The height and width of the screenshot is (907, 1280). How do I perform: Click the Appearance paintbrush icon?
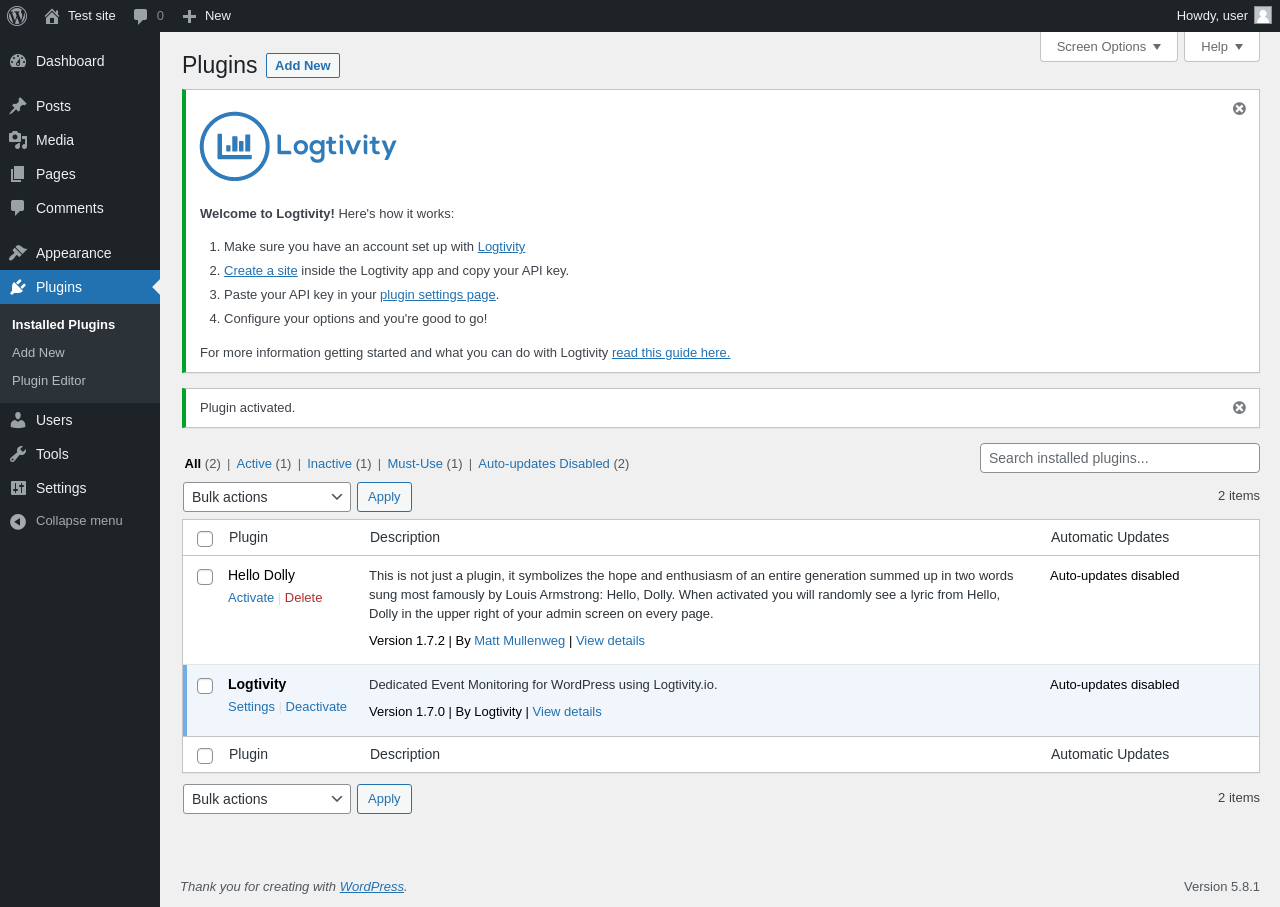click(x=18, y=253)
